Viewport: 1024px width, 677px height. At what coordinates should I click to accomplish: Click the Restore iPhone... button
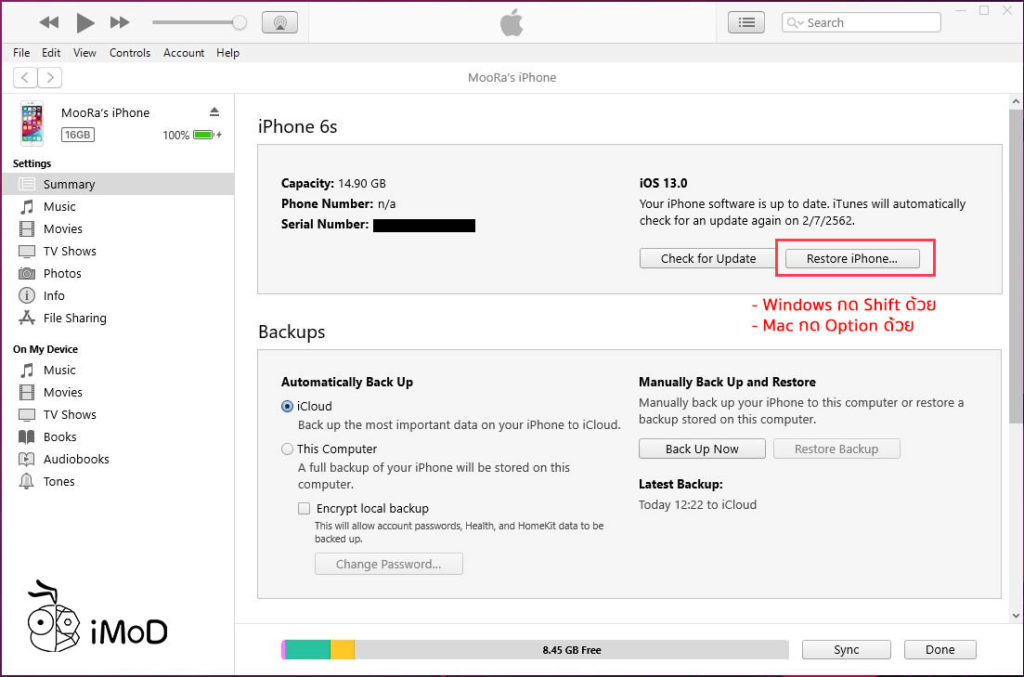[852, 259]
